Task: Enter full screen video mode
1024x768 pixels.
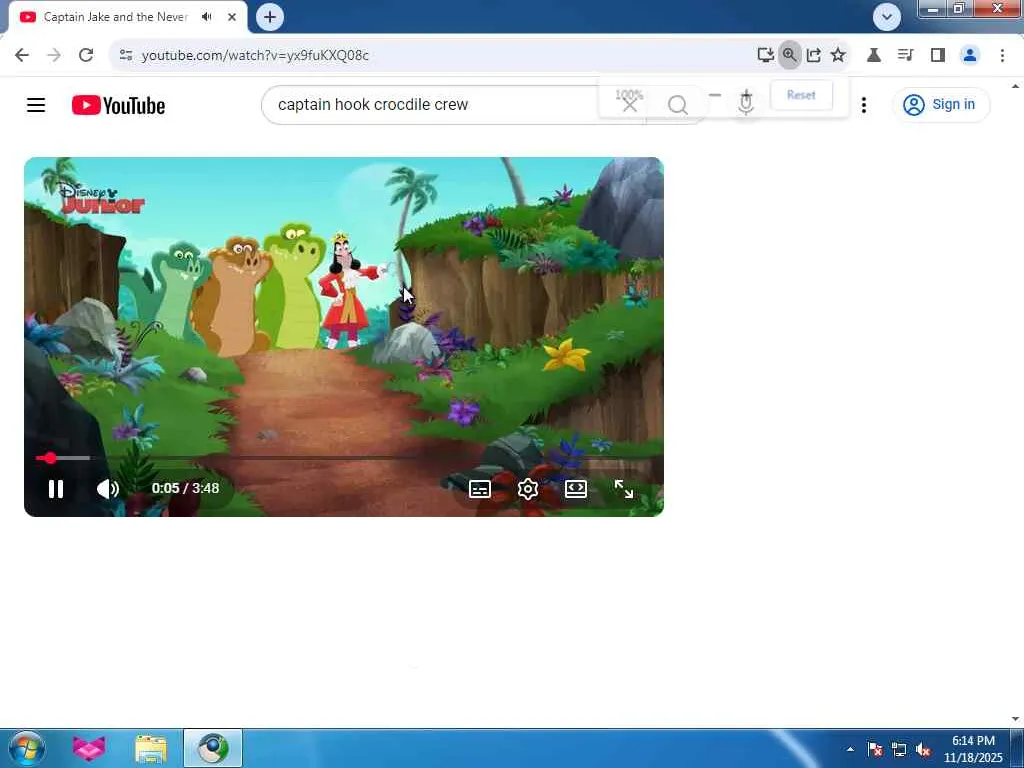Action: pos(624,488)
